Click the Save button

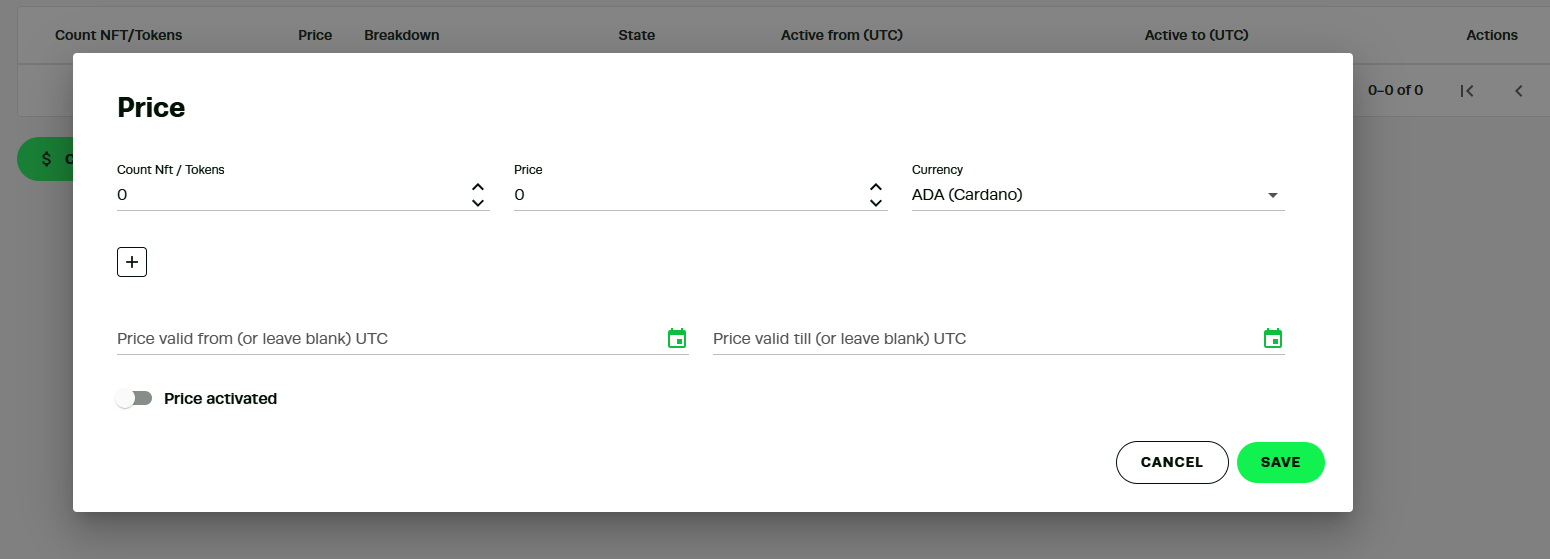[x=1281, y=462]
